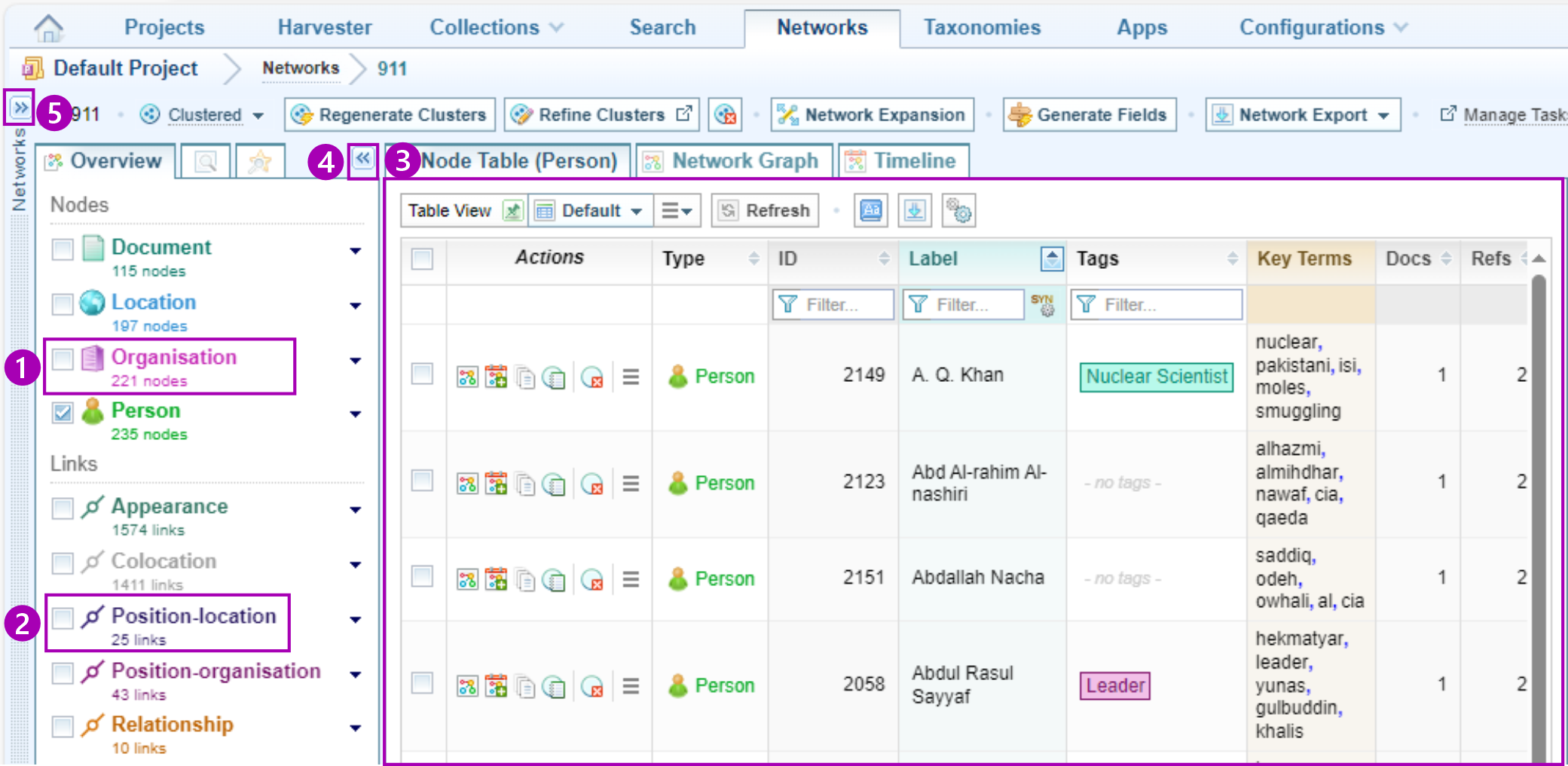Click the Regenerate Clusters button
The height and width of the screenshot is (766, 1568).
[390, 115]
